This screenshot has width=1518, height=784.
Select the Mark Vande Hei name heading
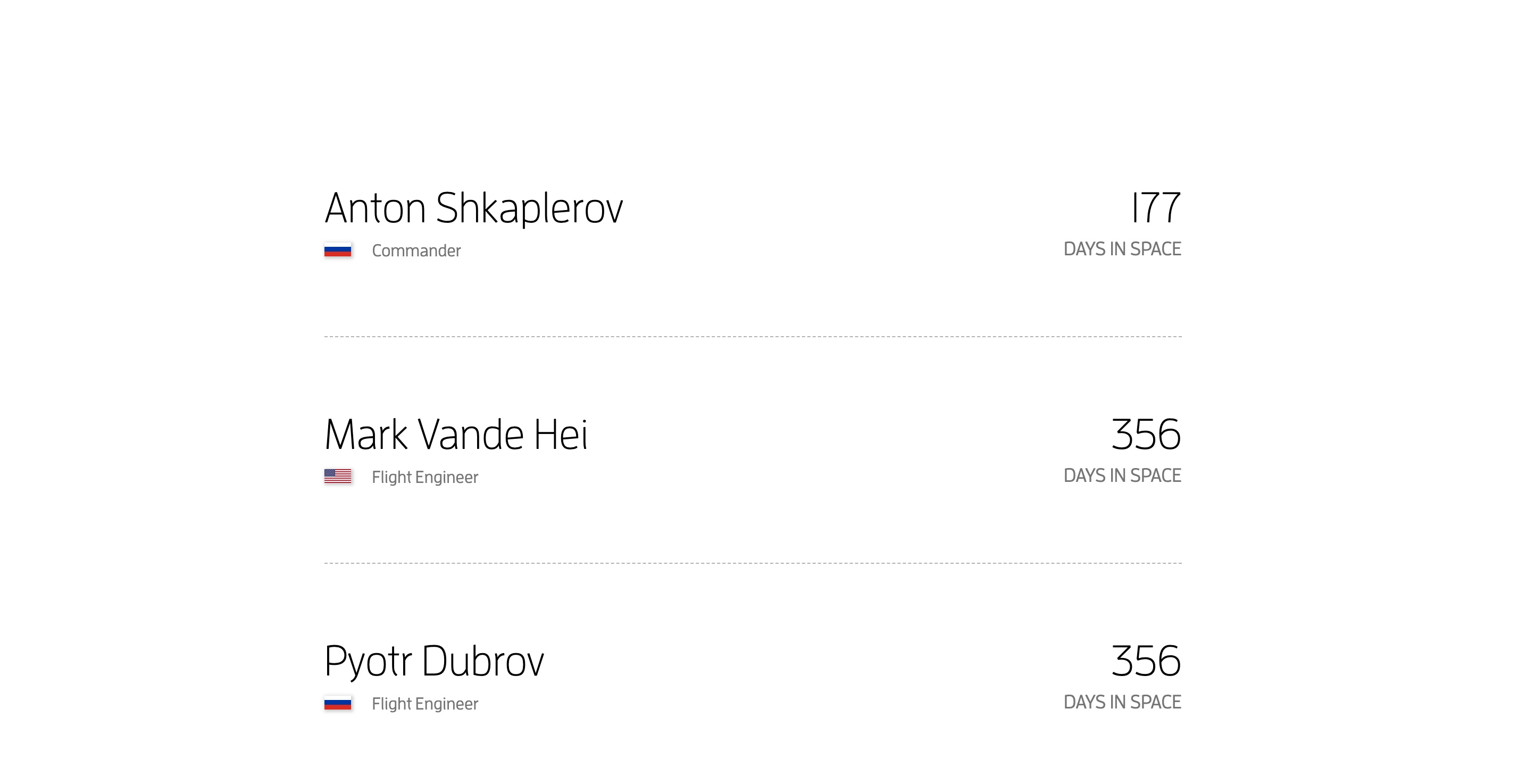click(456, 435)
